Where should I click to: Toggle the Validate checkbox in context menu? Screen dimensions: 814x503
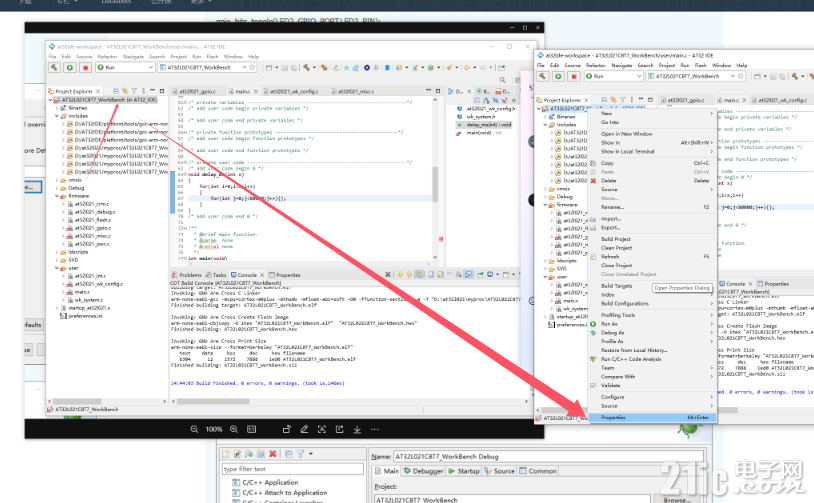(x=593, y=386)
